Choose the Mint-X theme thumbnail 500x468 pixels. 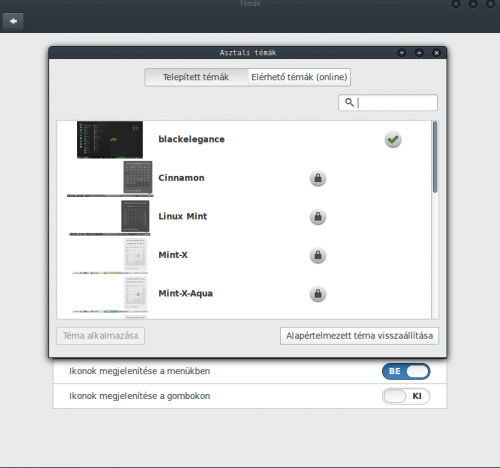[x=110, y=256]
